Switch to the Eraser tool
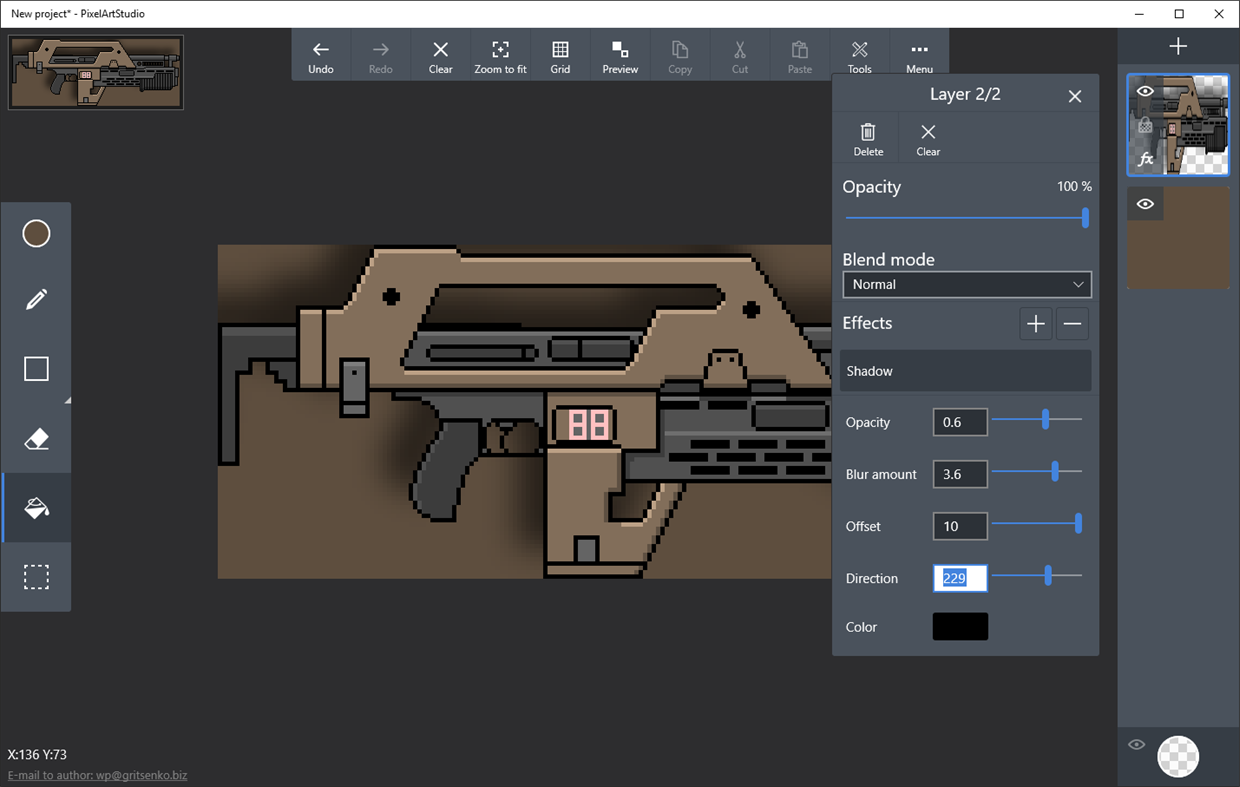 pyautogui.click(x=36, y=438)
